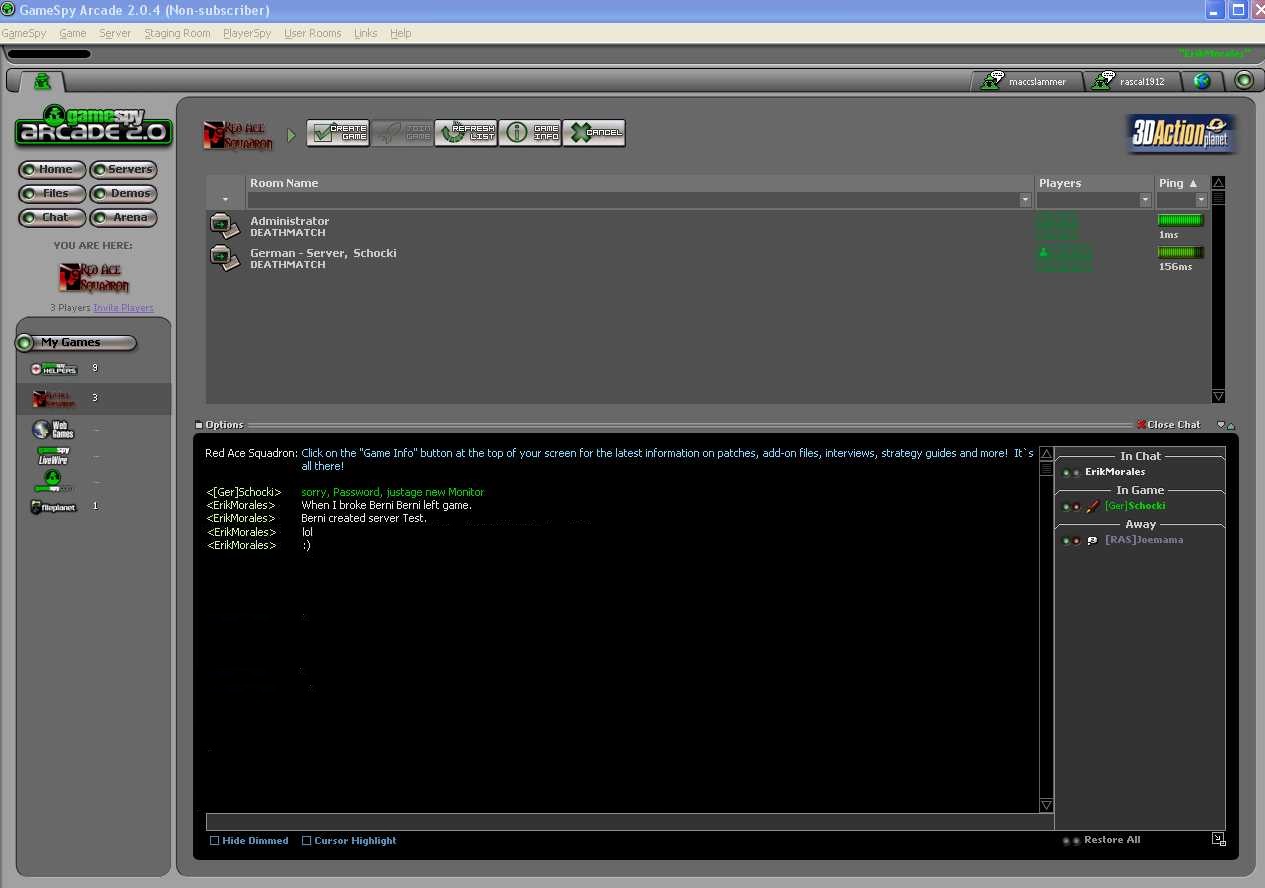Click the chat log scroll-down arrow
The width and height of the screenshot is (1265, 888).
tap(1047, 805)
